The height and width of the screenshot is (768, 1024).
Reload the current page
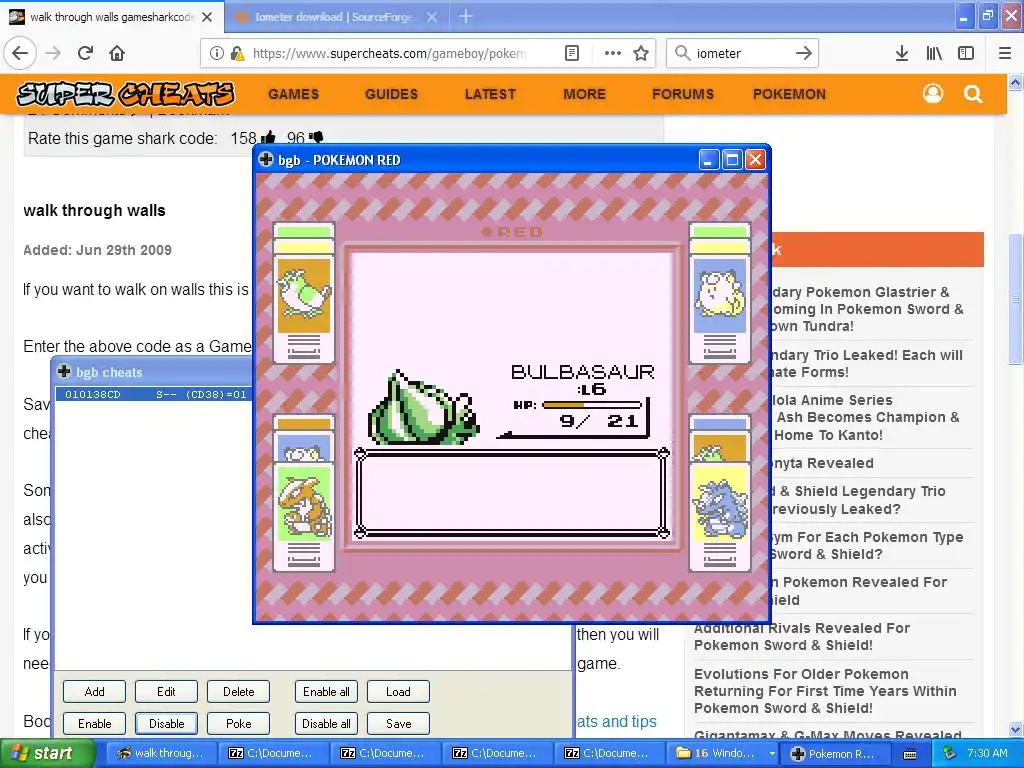(x=86, y=54)
